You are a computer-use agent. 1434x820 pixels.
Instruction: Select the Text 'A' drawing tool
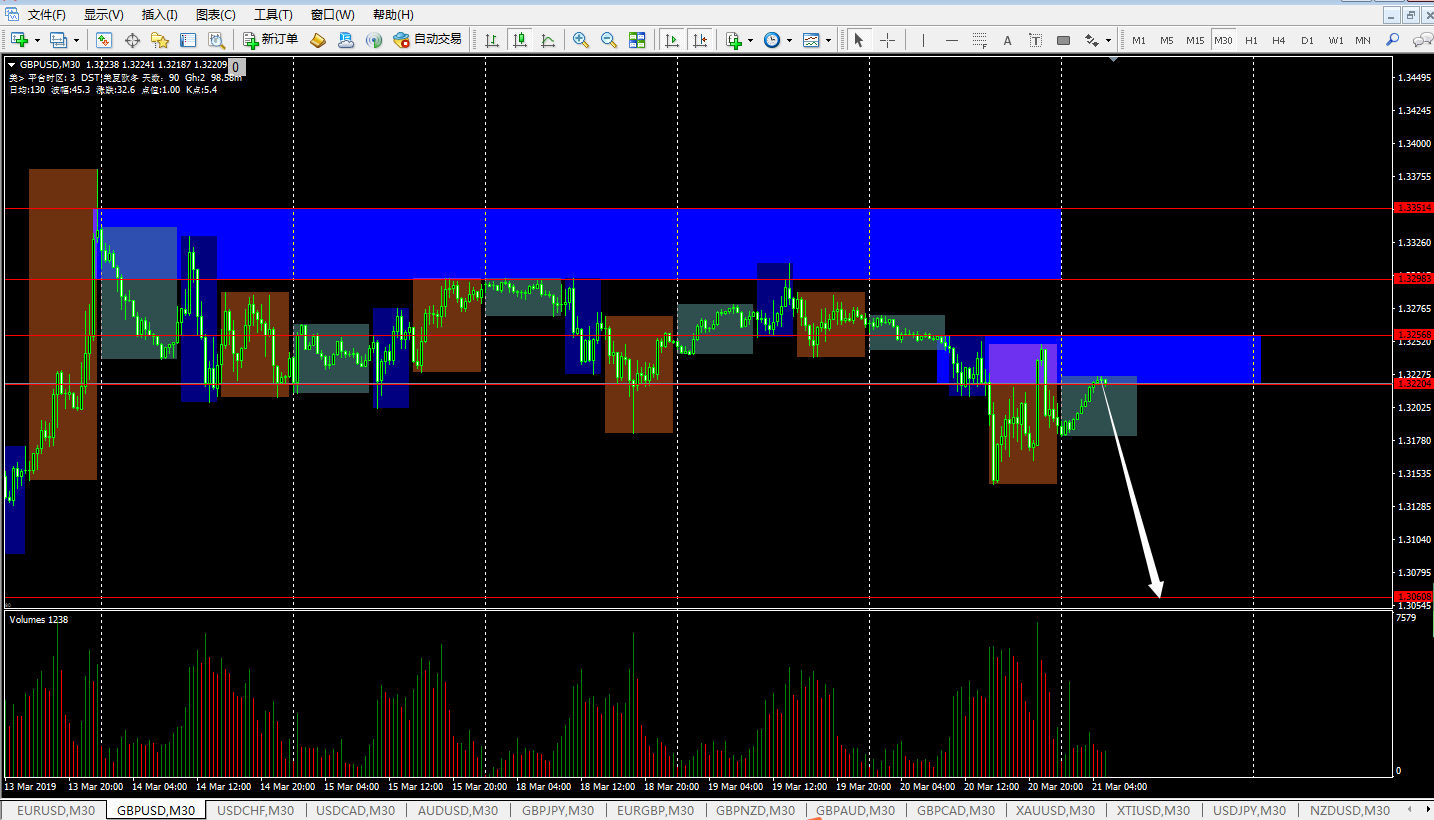pos(1007,40)
